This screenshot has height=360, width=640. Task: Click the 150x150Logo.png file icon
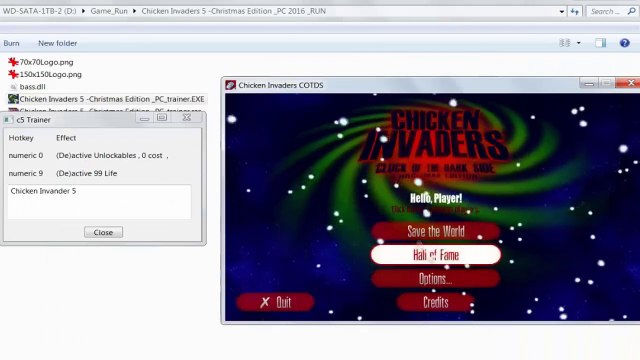(x=13, y=74)
